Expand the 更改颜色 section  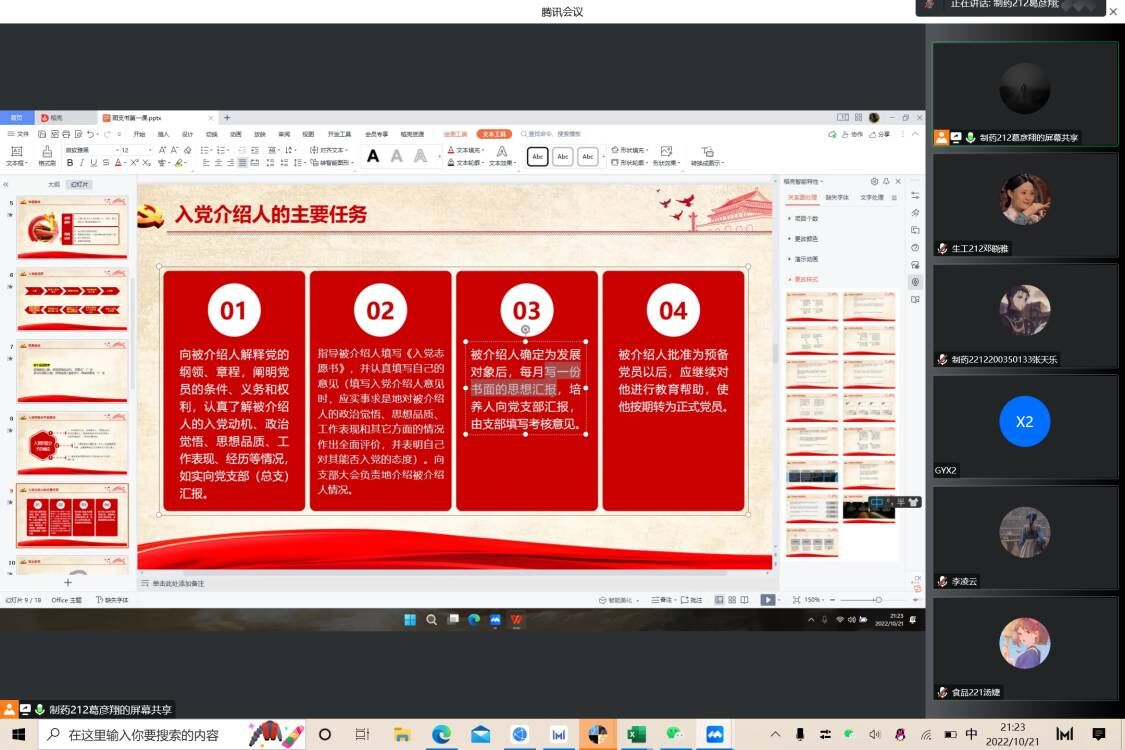pos(806,239)
